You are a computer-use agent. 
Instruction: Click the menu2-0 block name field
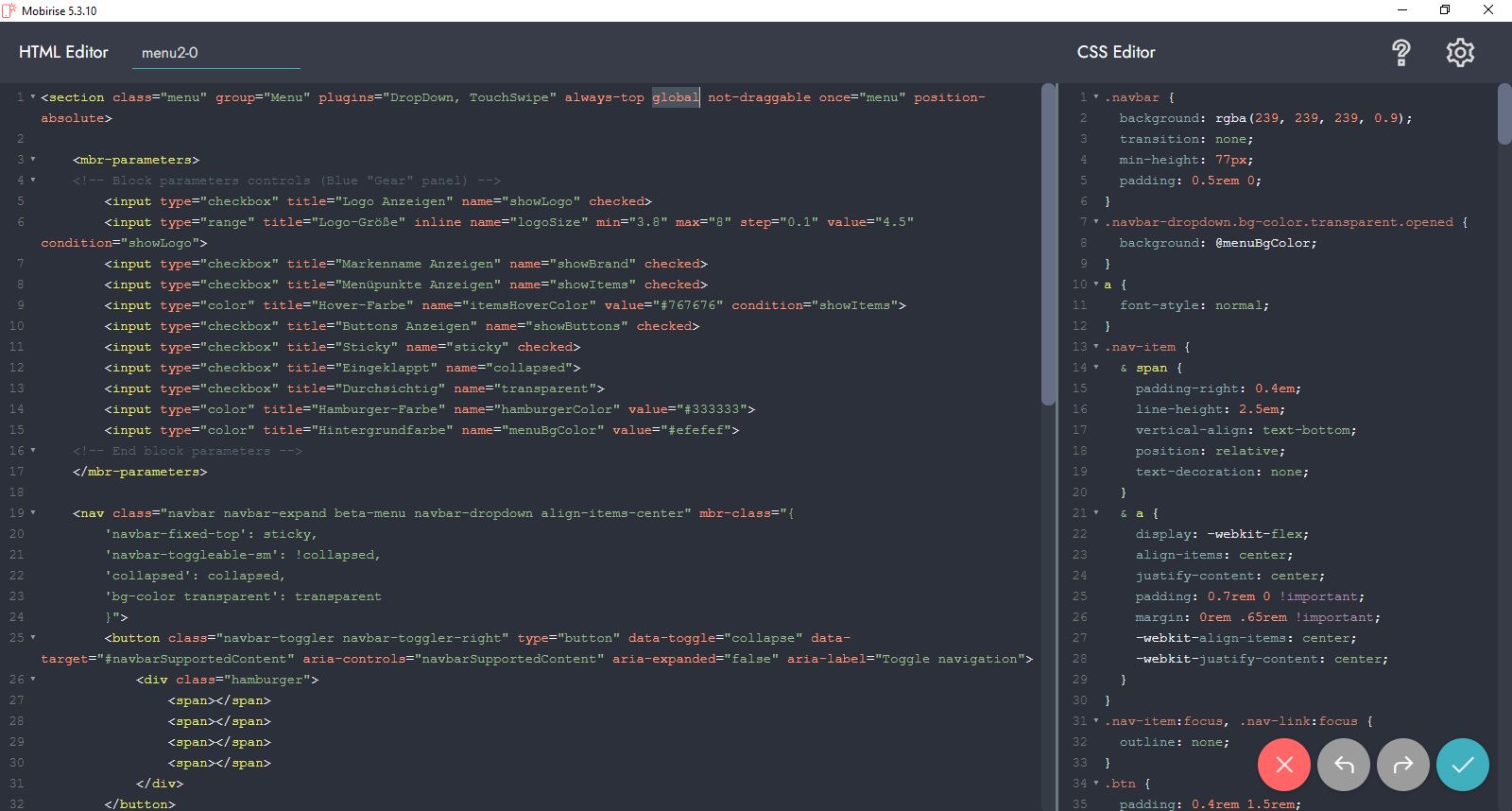click(x=215, y=53)
